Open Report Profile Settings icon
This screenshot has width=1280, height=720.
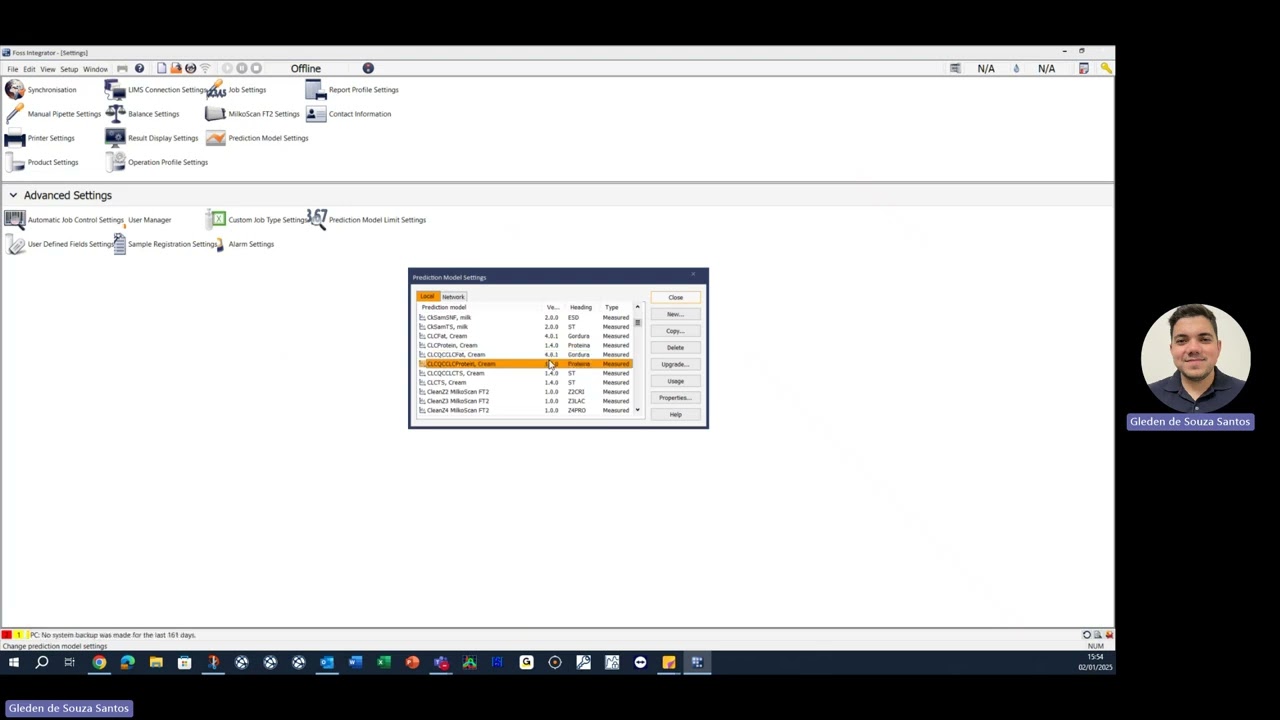click(x=316, y=90)
